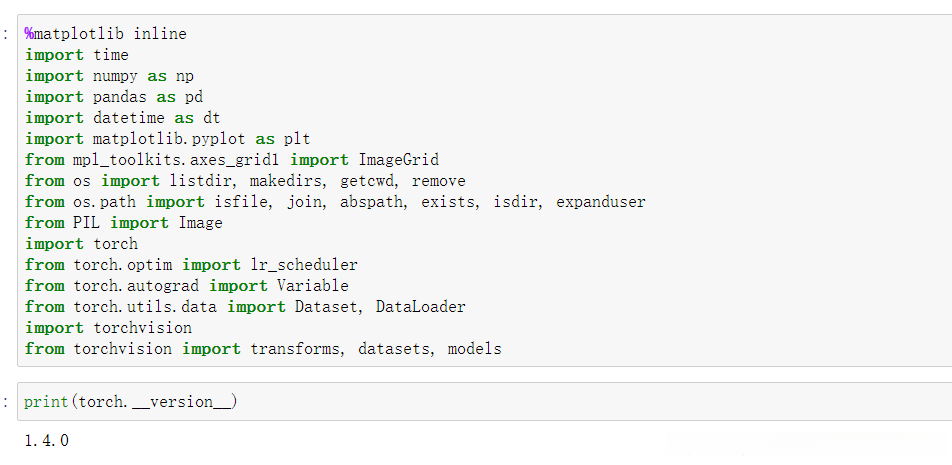Click the lr_scheduler import line
952x465 pixels.
coord(191,265)
